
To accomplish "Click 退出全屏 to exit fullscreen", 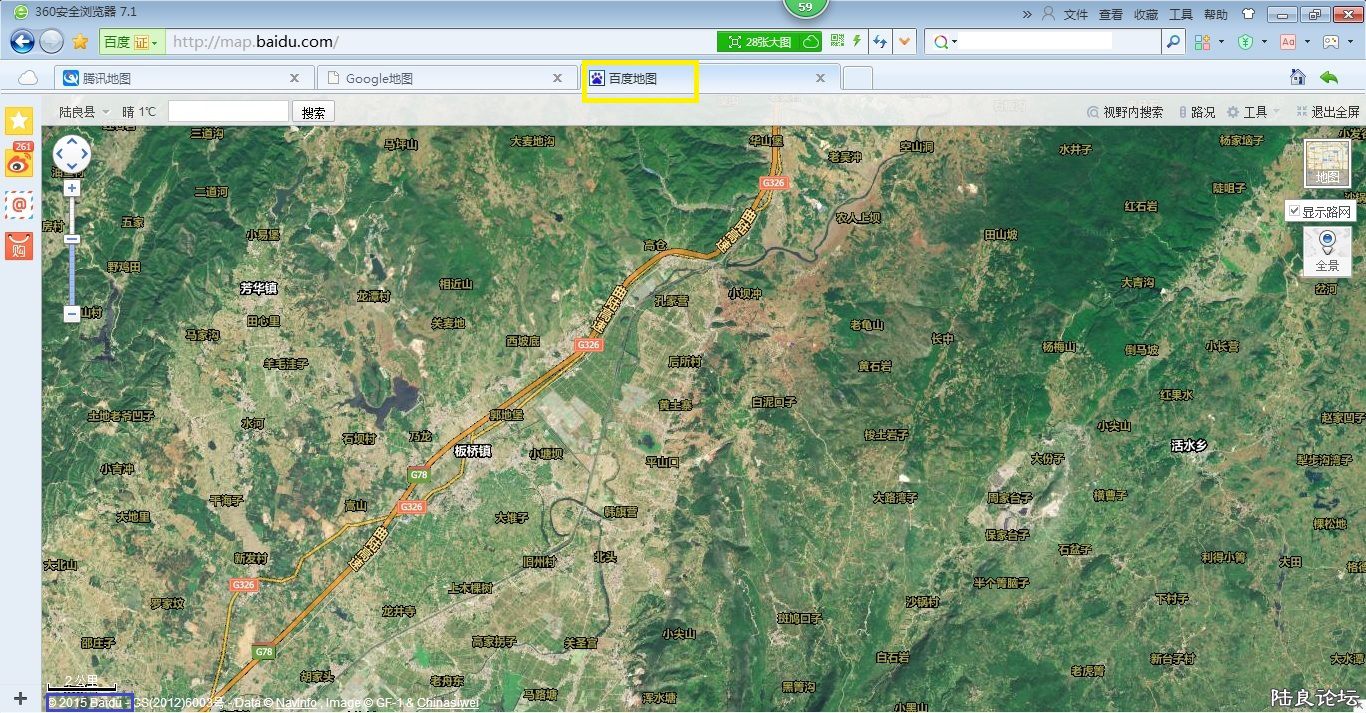I will pyautogui.click(x=1328, y=112).
